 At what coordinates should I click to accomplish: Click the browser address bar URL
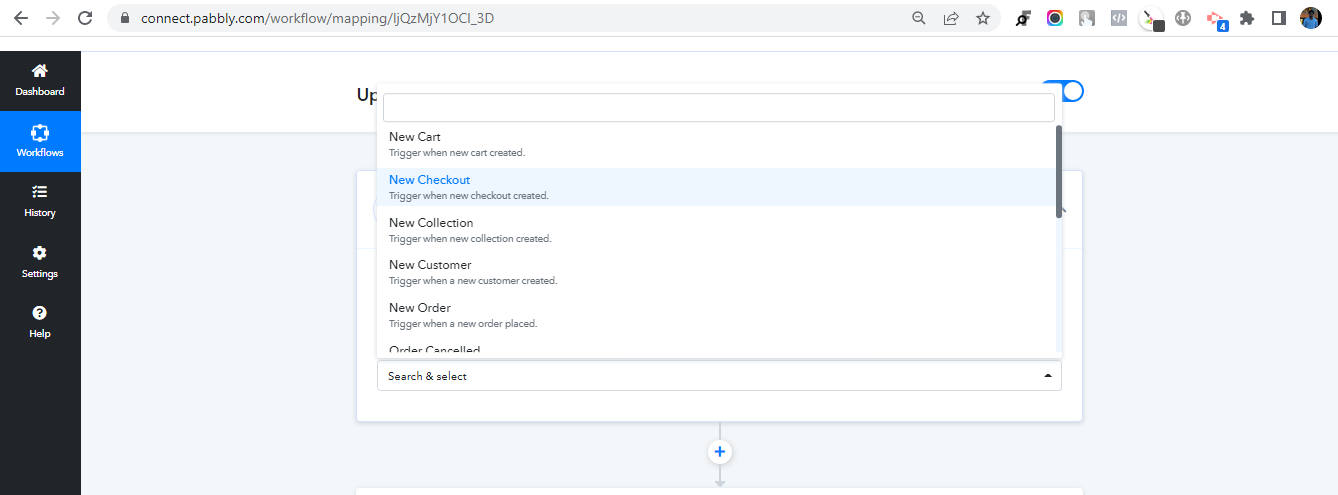click(317, 18)
